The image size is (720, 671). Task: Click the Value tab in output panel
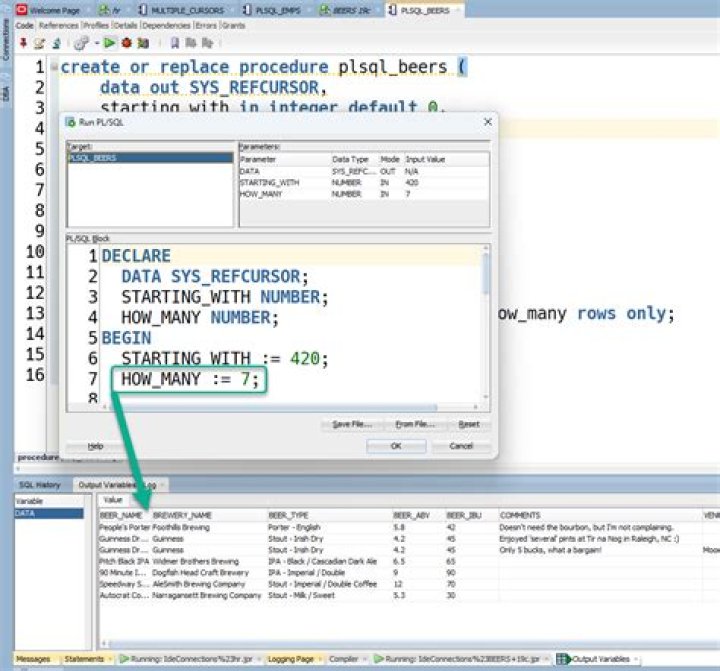tap(112, 500)
